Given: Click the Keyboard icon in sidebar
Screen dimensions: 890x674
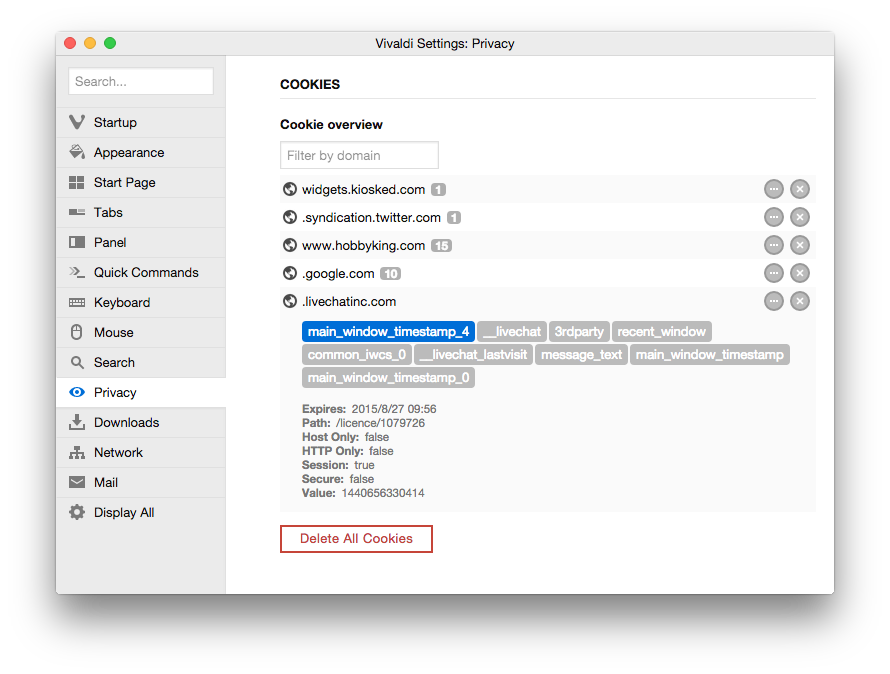Looking at the screenshot, I should (x=77, y=302).
